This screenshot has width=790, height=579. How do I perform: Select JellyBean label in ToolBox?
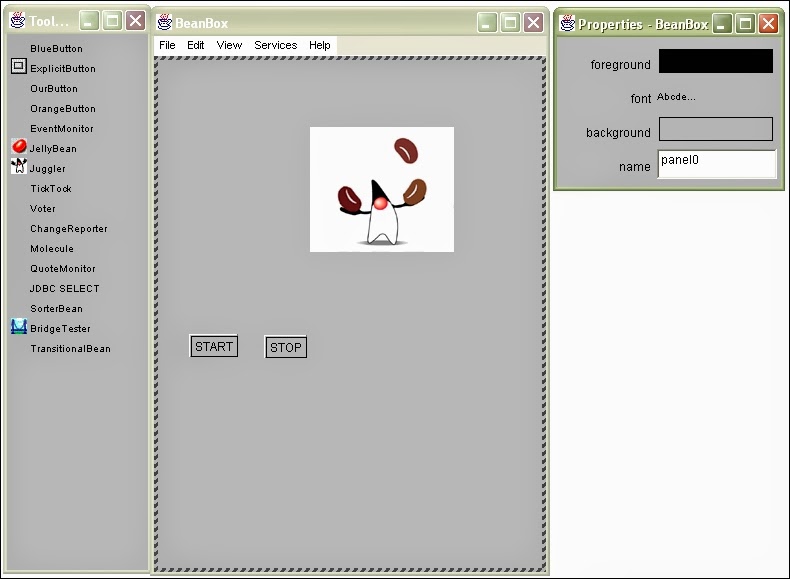coord(53,149)
